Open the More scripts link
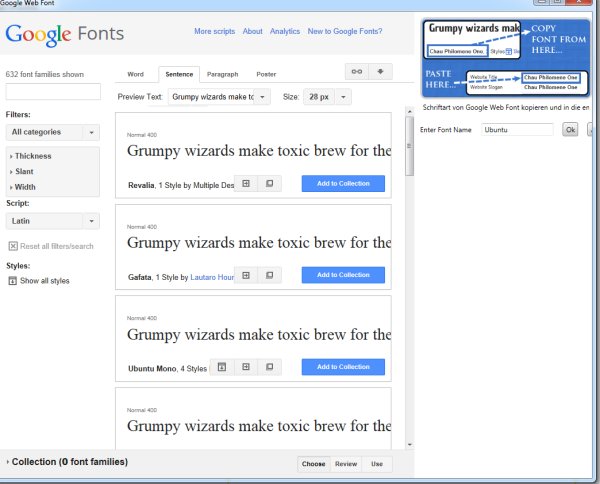Viewport: 600px width, 484px height. 215,31
